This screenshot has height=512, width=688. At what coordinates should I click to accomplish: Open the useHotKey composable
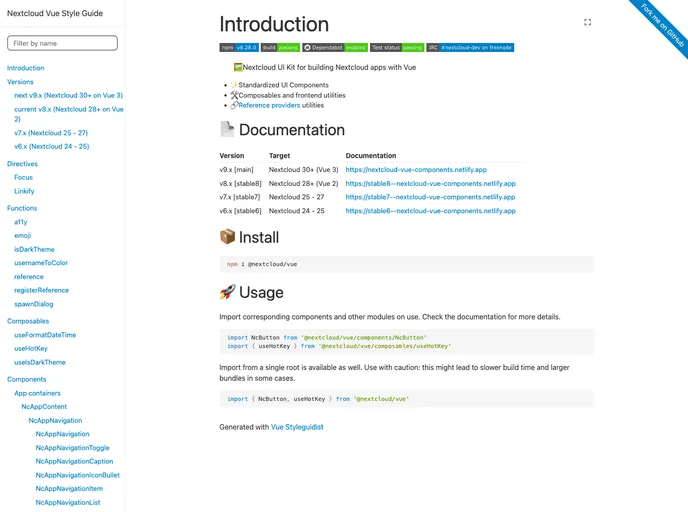click(31, 348)
